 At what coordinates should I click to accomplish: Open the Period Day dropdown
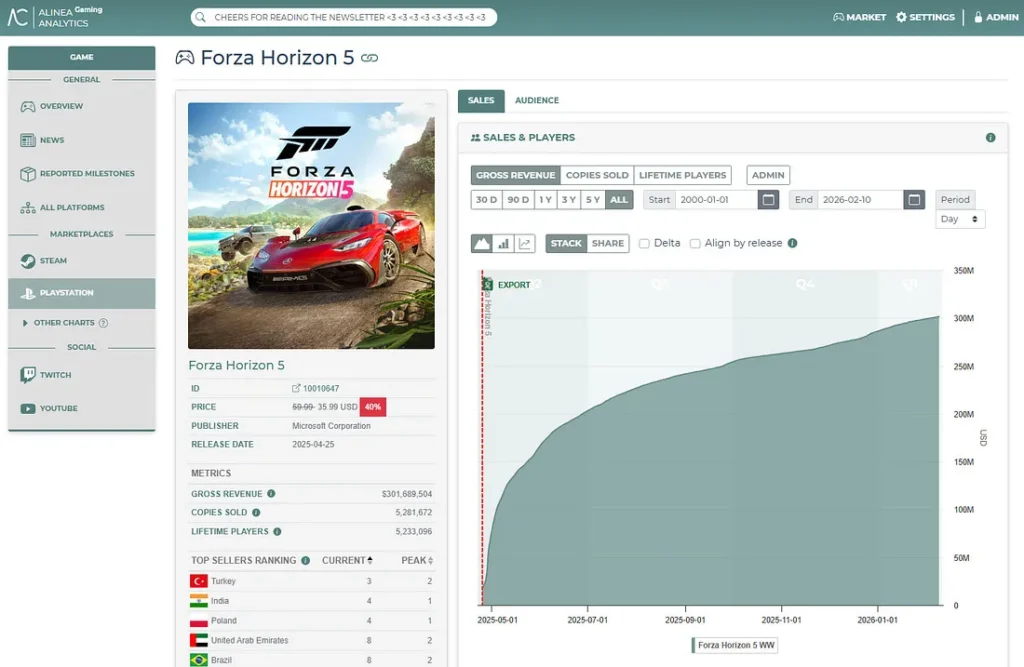[960, 219]
